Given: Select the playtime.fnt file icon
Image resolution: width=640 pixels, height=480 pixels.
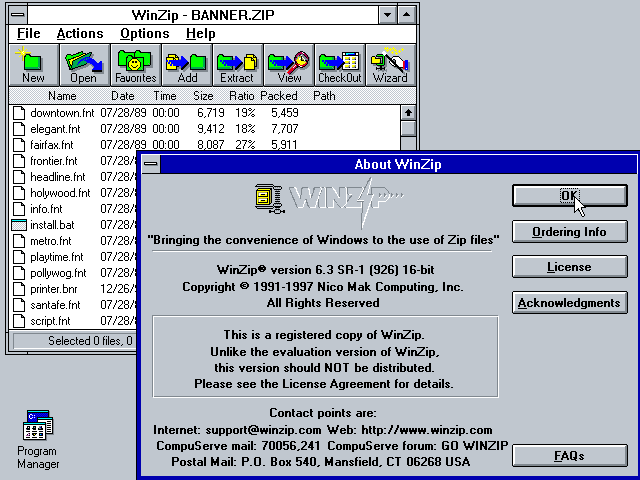Looking at the screenshot, I should pos(19,257).
